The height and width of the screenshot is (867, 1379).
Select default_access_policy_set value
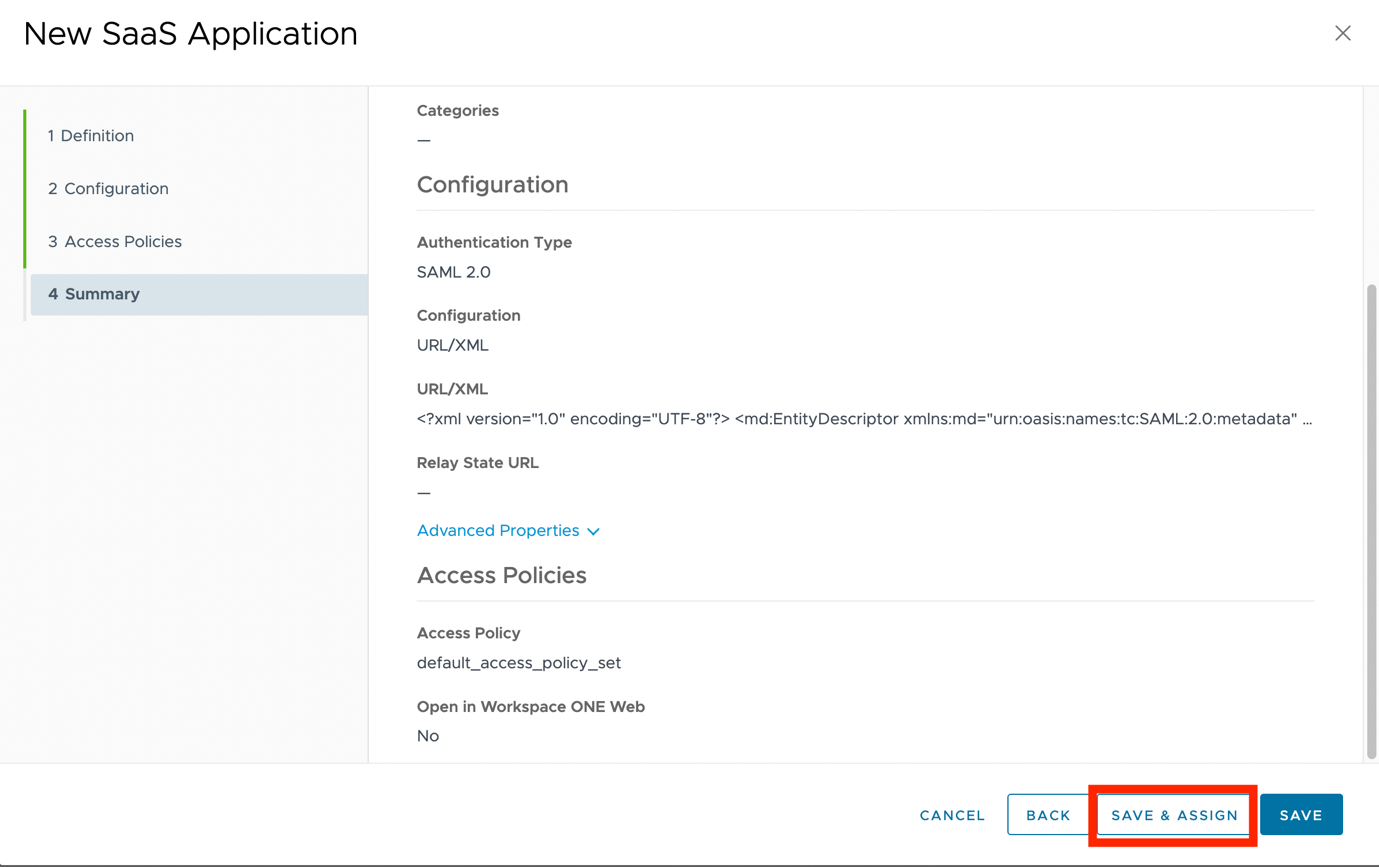(x=519, y=663)
